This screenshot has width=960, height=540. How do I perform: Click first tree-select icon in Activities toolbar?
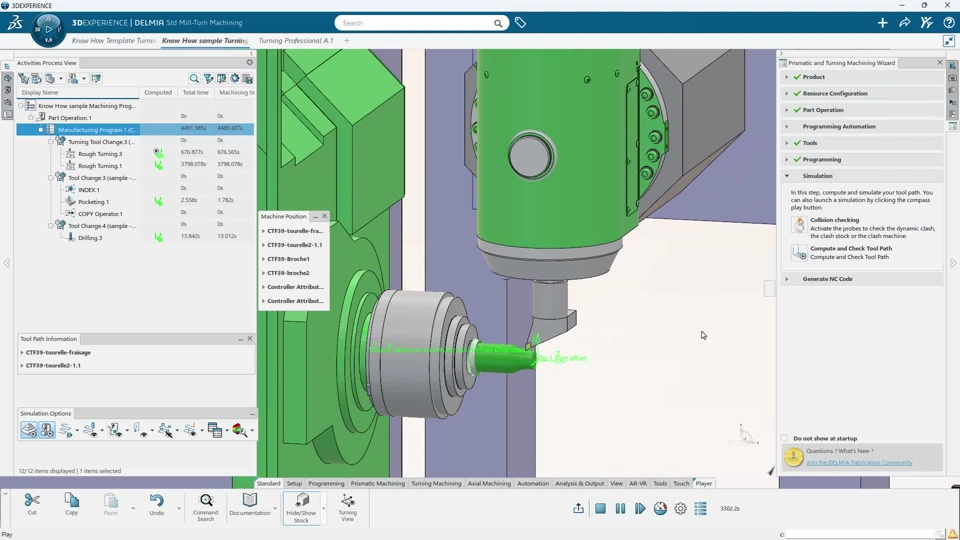pos(23,78)
